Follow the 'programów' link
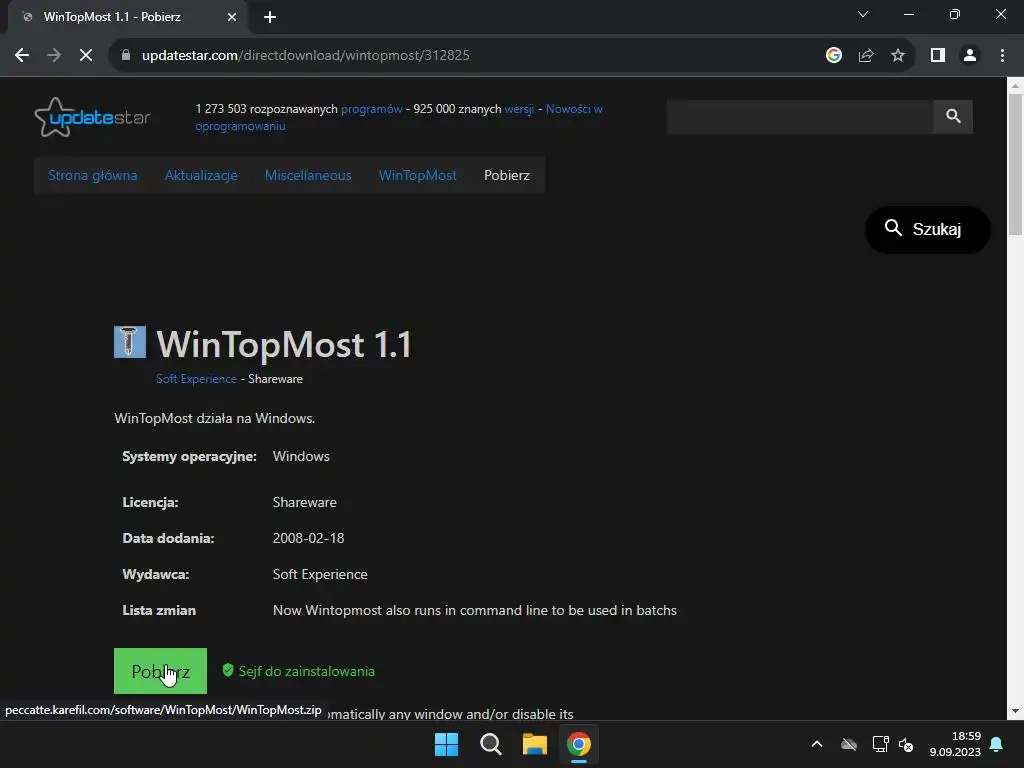This screenshot has width=1024, height=768. (x=372, y=109)
